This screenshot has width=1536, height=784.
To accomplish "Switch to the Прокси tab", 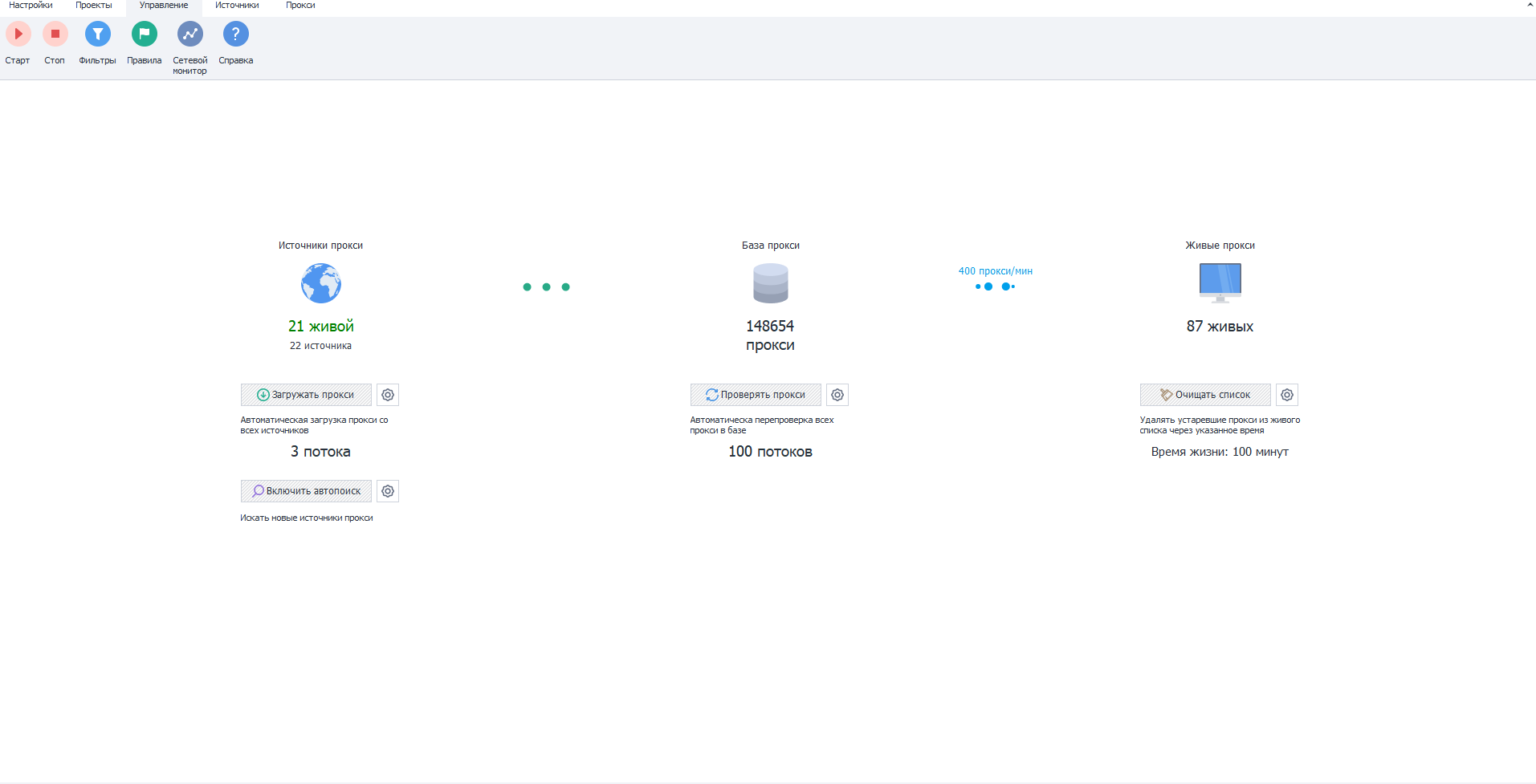I will pyautogui.click(x=300, y=6).
